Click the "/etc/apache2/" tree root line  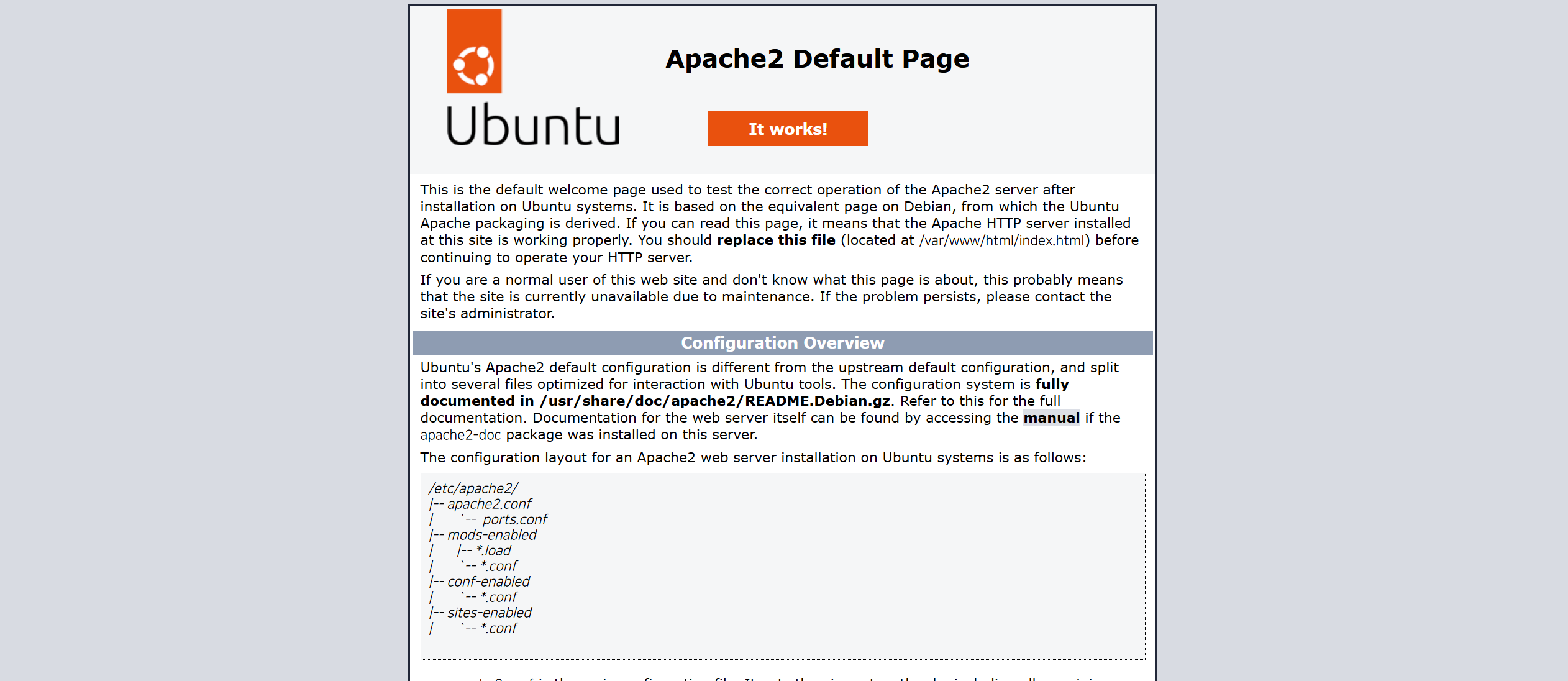click(x=473, y=488)
